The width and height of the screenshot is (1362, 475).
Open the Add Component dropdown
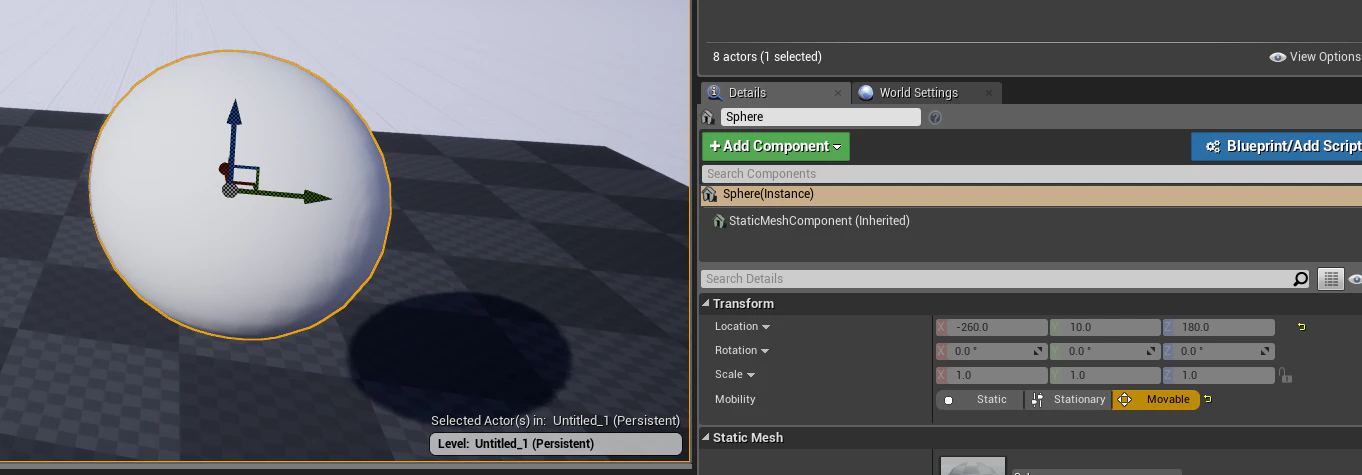click(776, 147)
